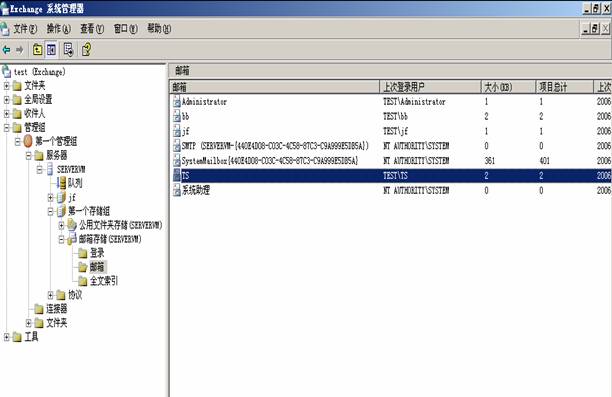Open the 帮助(H) menu
The height and width of the screenshot is (397, 612).
point(159,28)
